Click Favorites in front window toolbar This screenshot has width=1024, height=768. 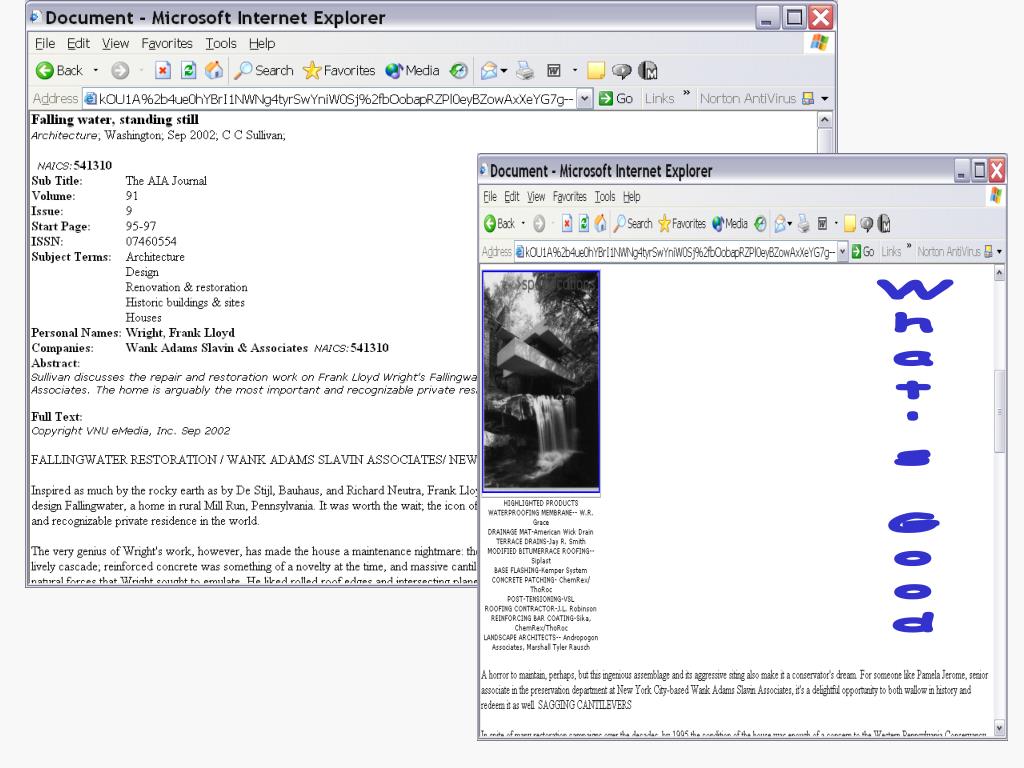coord(682,224)
